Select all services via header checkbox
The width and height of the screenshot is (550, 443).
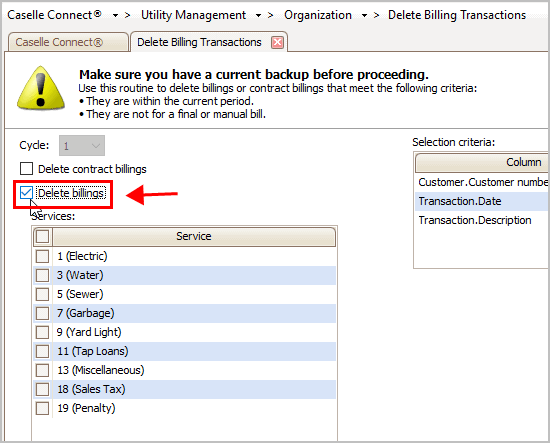pos(42,236)
